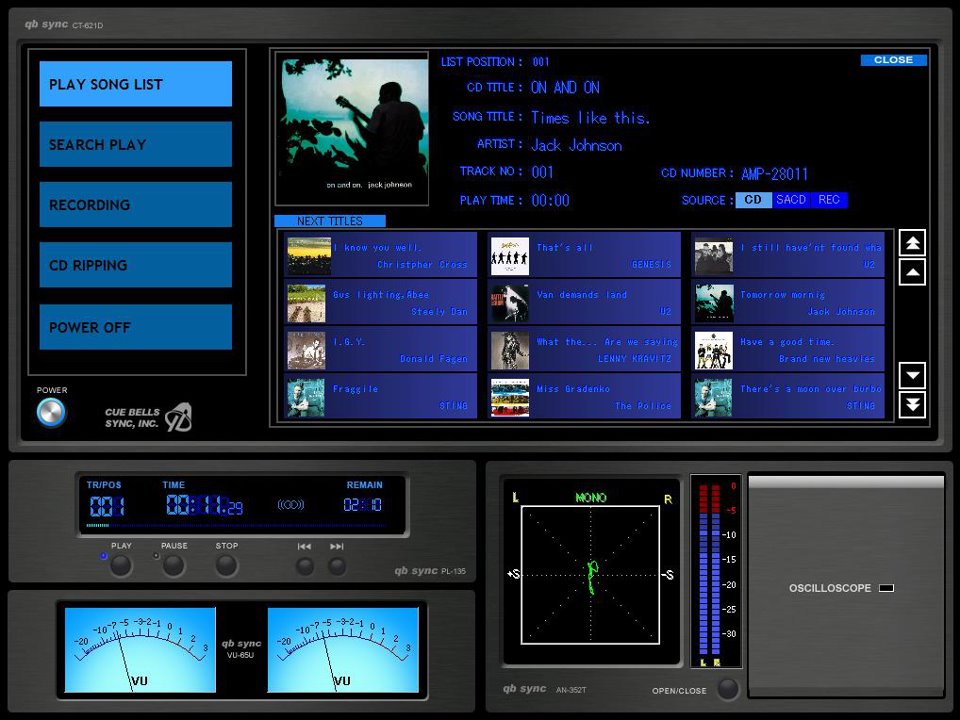Toggle the Oscilloscope indicator switch
This screenshot has height=720, width=960.
pyautogui.click(x=886, y=588)
